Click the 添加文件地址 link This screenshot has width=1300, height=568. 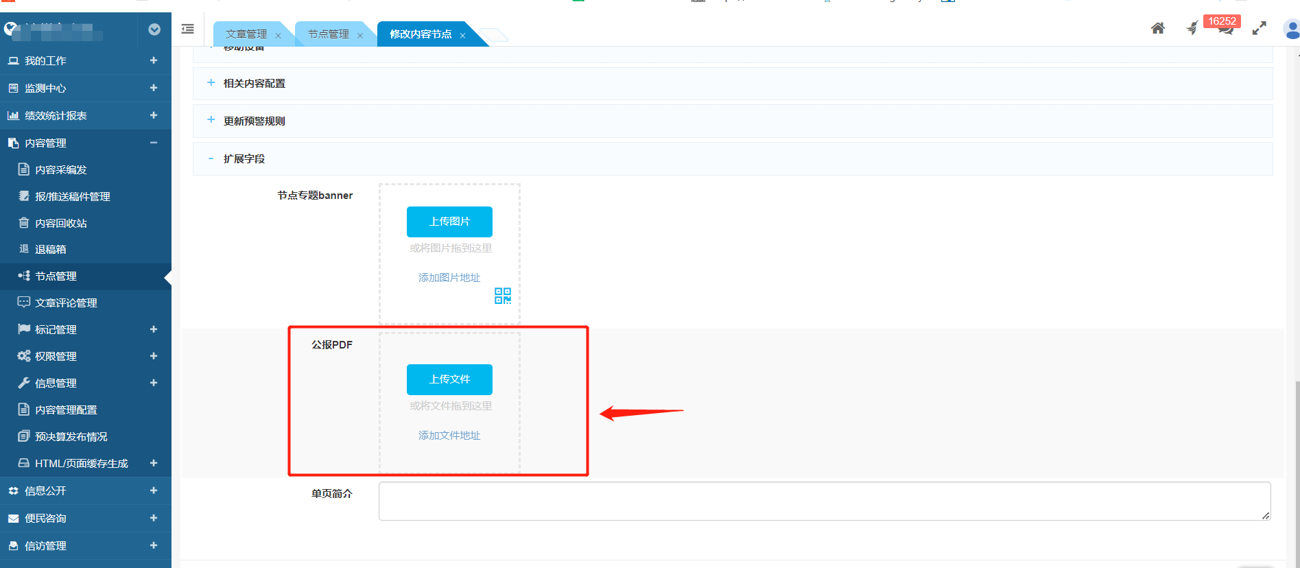click(449, 436)
